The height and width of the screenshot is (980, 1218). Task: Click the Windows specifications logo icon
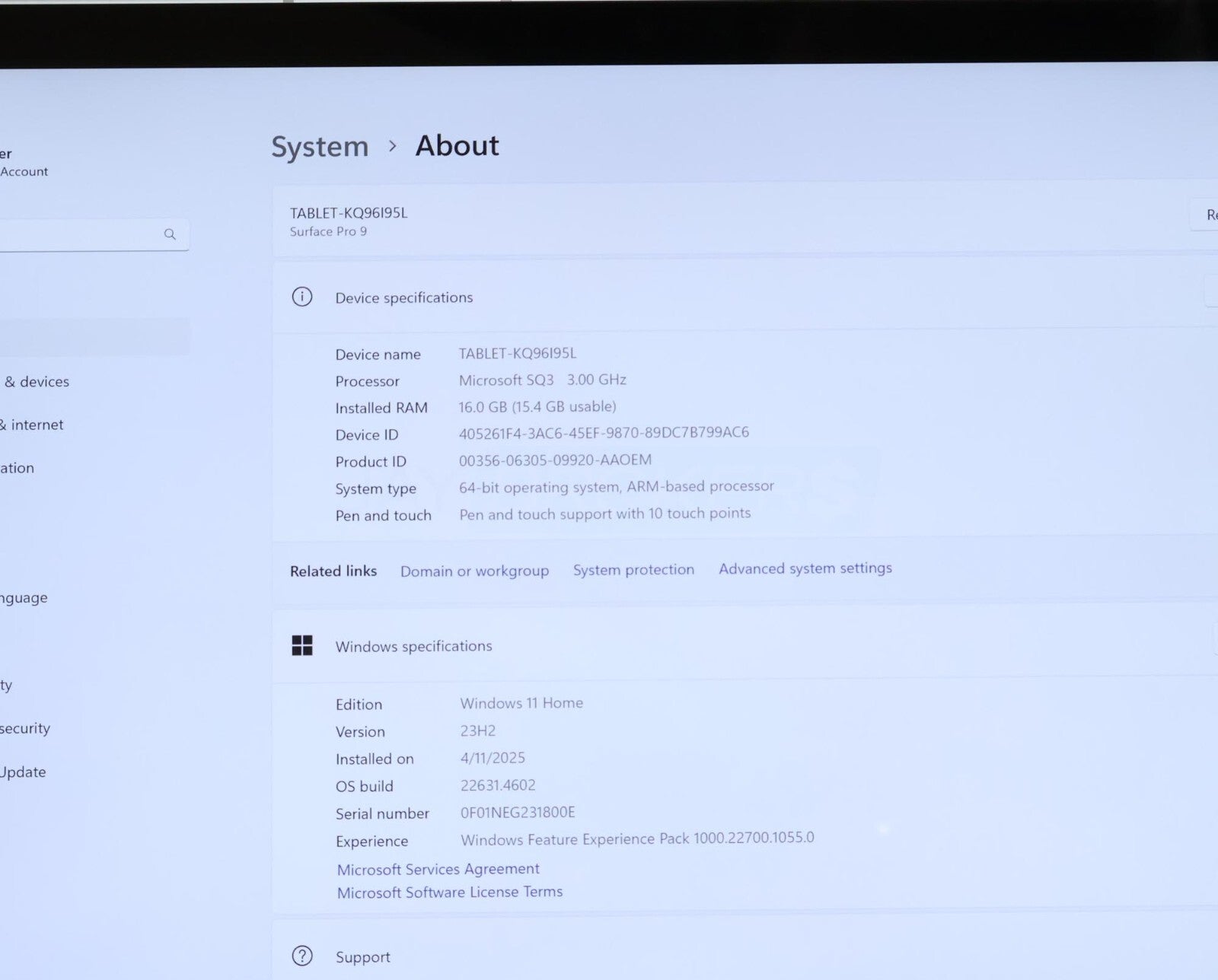click(x=302, y=645)
